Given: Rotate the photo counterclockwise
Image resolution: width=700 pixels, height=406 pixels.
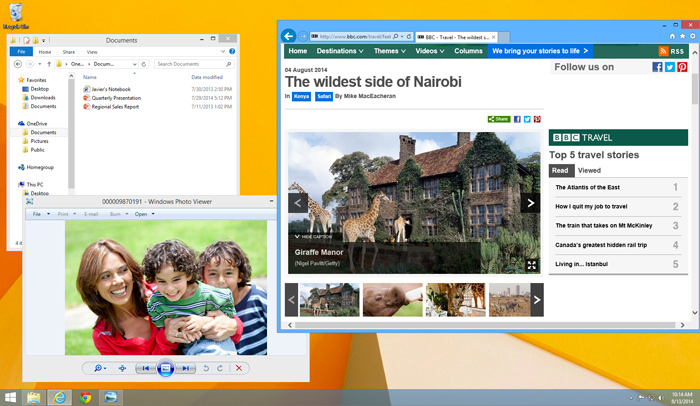Looking at the screenshot, I should pyautogui.click(x=206, y=369).
